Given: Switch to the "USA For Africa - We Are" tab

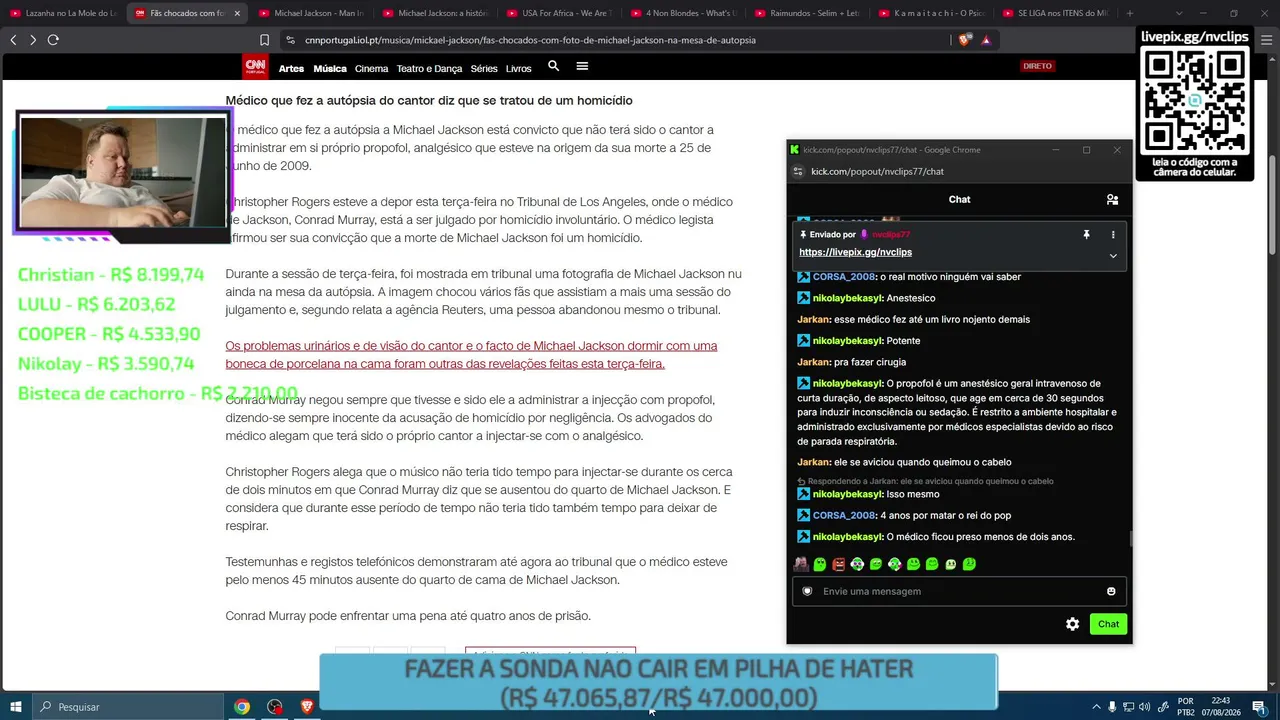Looking at the screenshot, I should (558, 13).
